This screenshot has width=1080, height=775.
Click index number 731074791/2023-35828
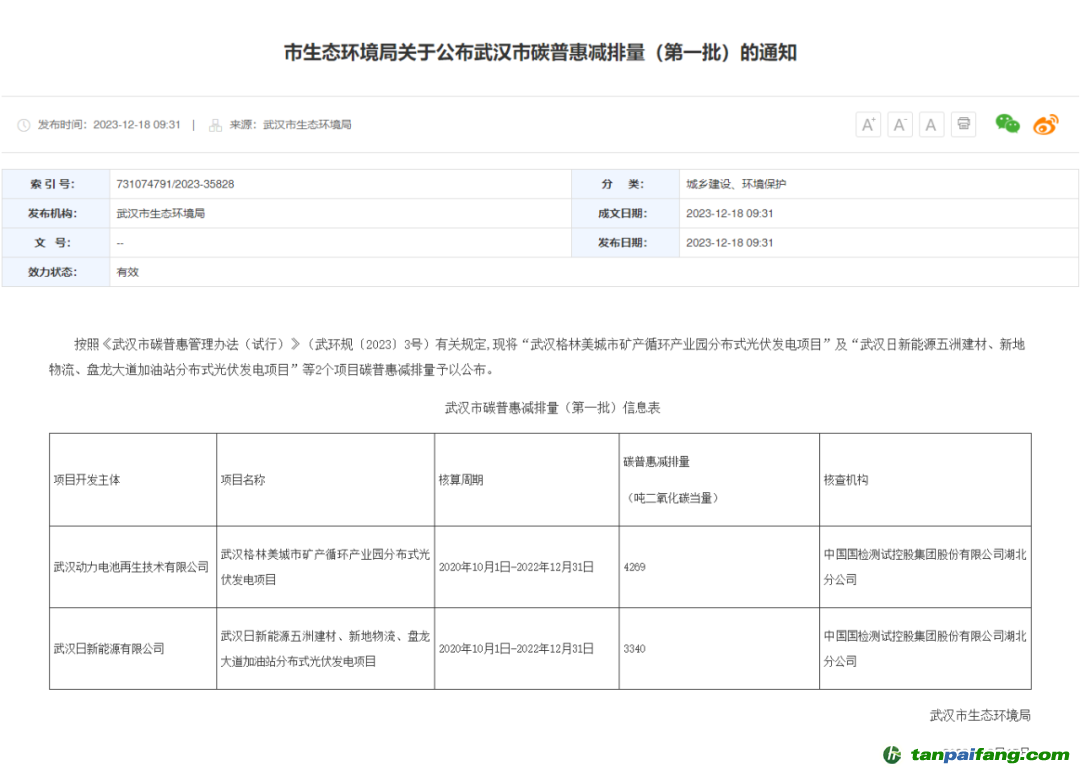pyautogui.click(x=175, y=185)
